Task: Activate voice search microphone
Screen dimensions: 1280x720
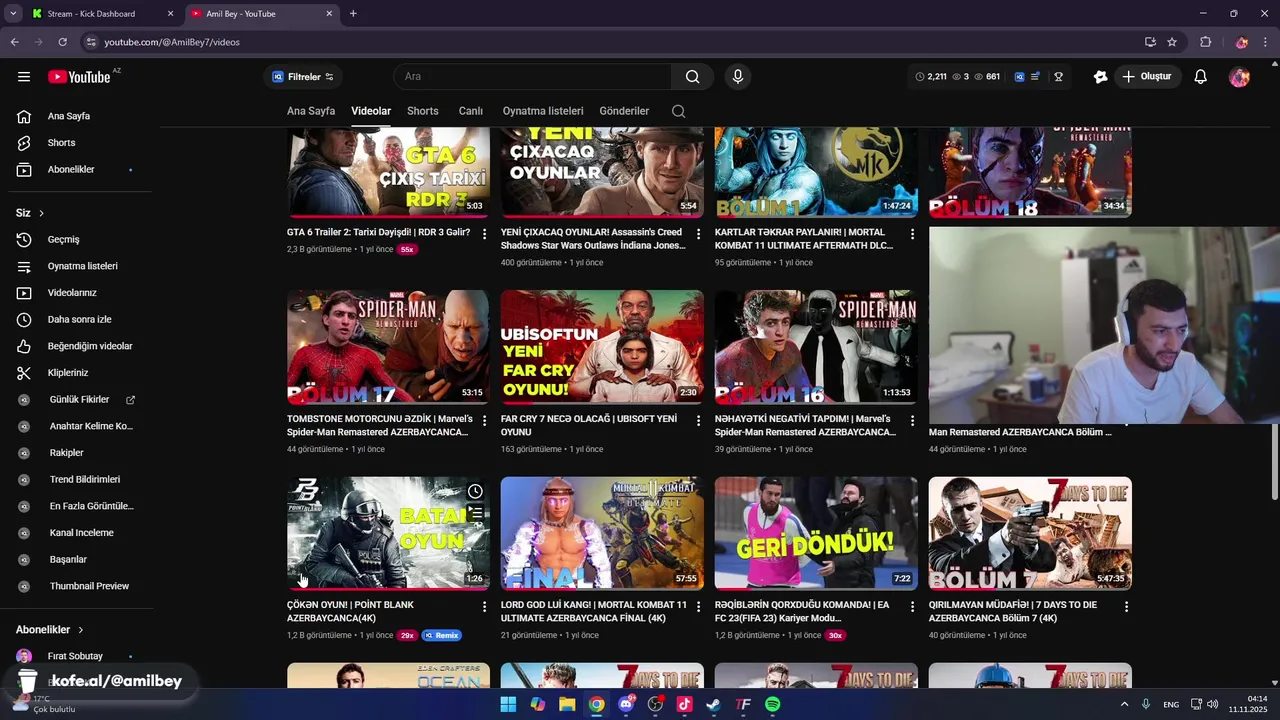Action: pyautogui.click(x=738, y=77)
